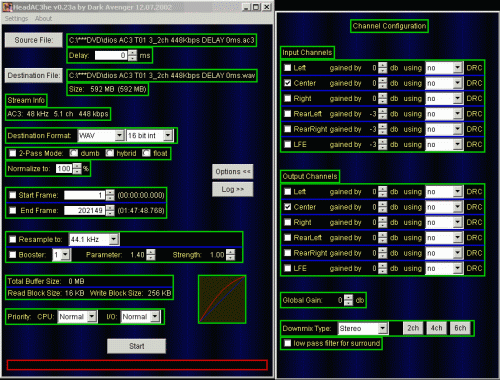Select the 4ch downmix preset button
The image size is (500, 380).
(x=436, y=328)
